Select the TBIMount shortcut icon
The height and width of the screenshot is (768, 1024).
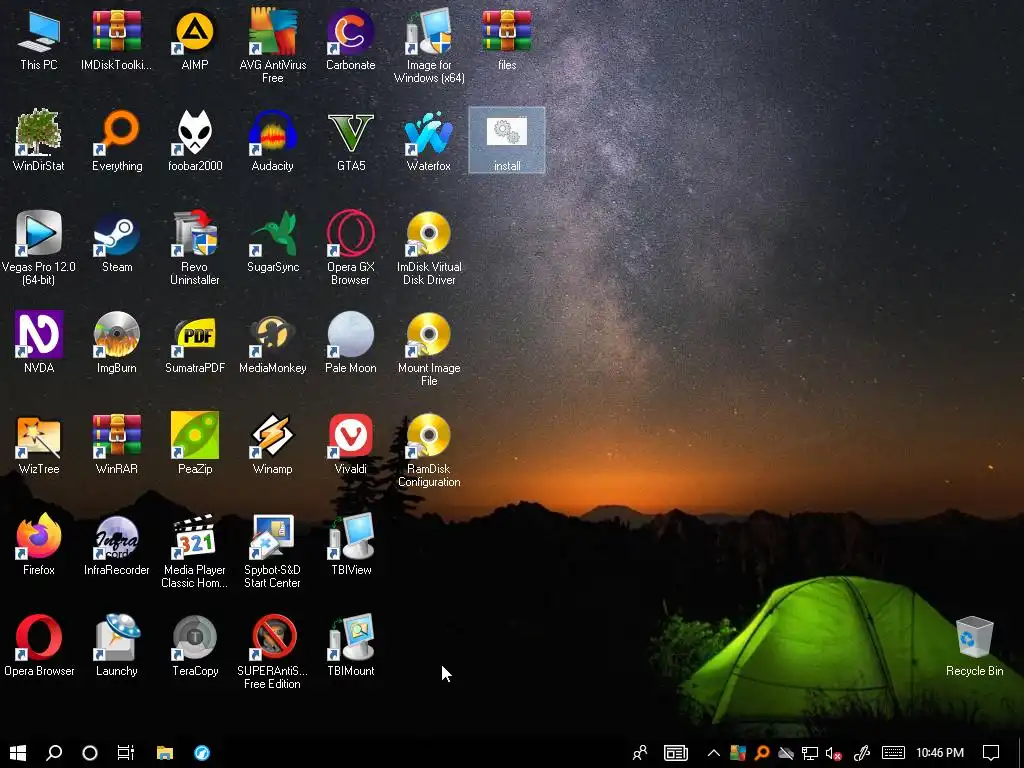pyautogui.click(x=351, y=637)
